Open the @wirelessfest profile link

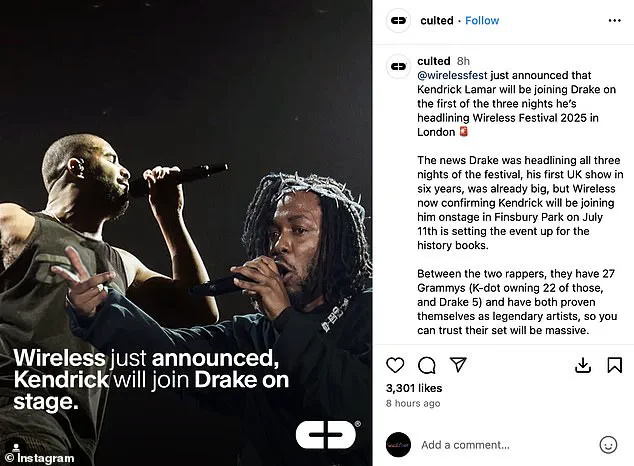pos(452,76)
